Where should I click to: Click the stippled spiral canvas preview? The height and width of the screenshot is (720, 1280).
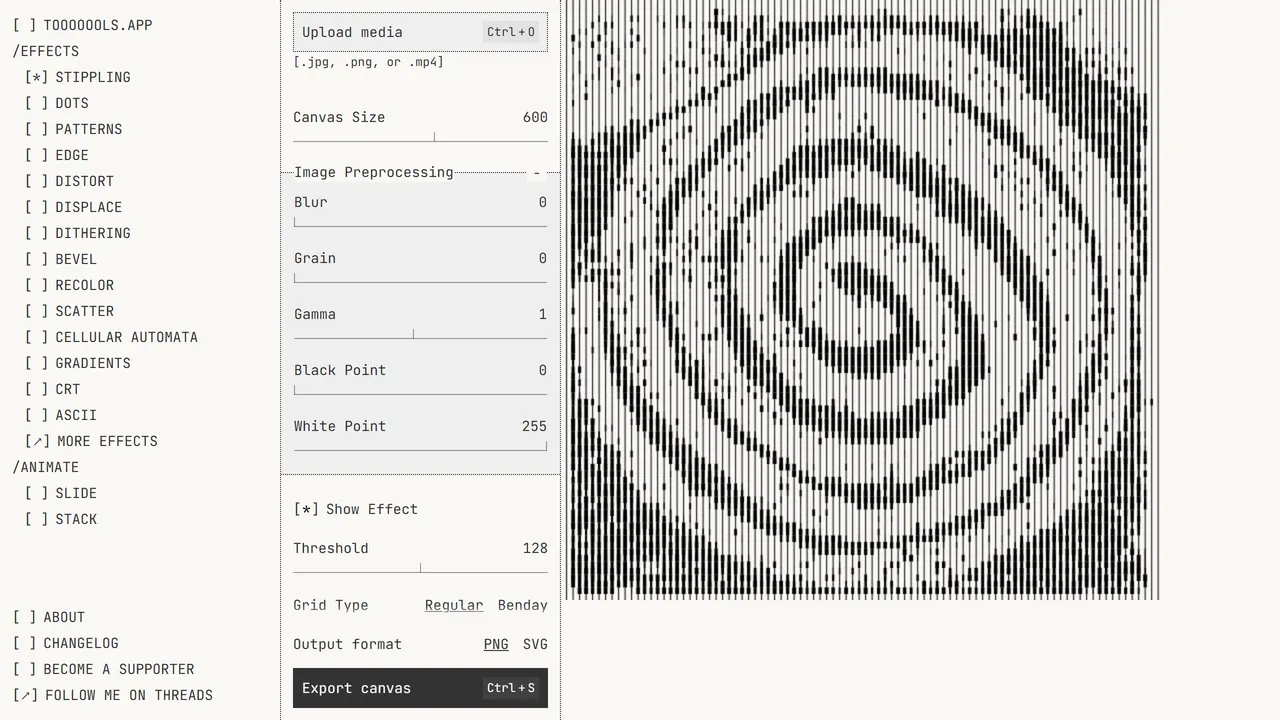pos(862,300)
